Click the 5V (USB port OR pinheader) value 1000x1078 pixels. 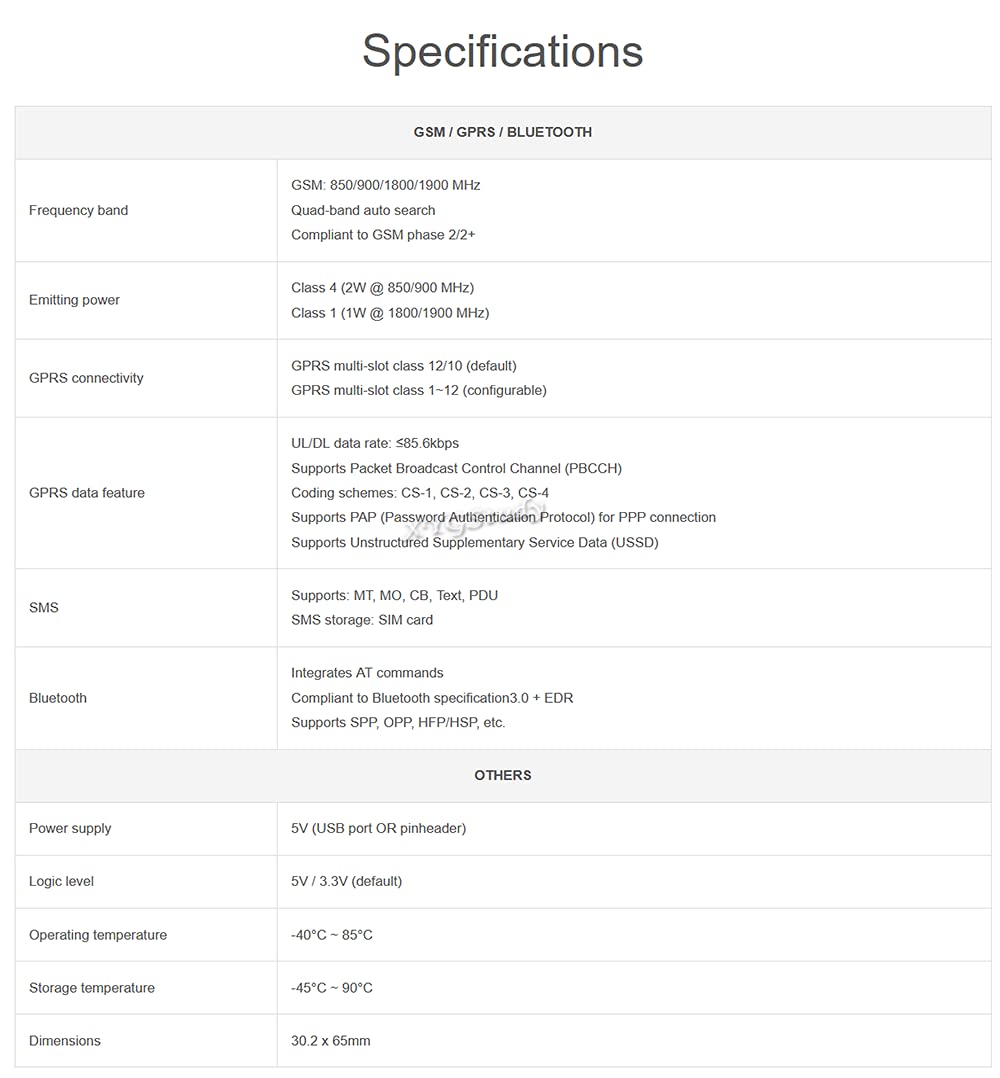coord(379,828)
